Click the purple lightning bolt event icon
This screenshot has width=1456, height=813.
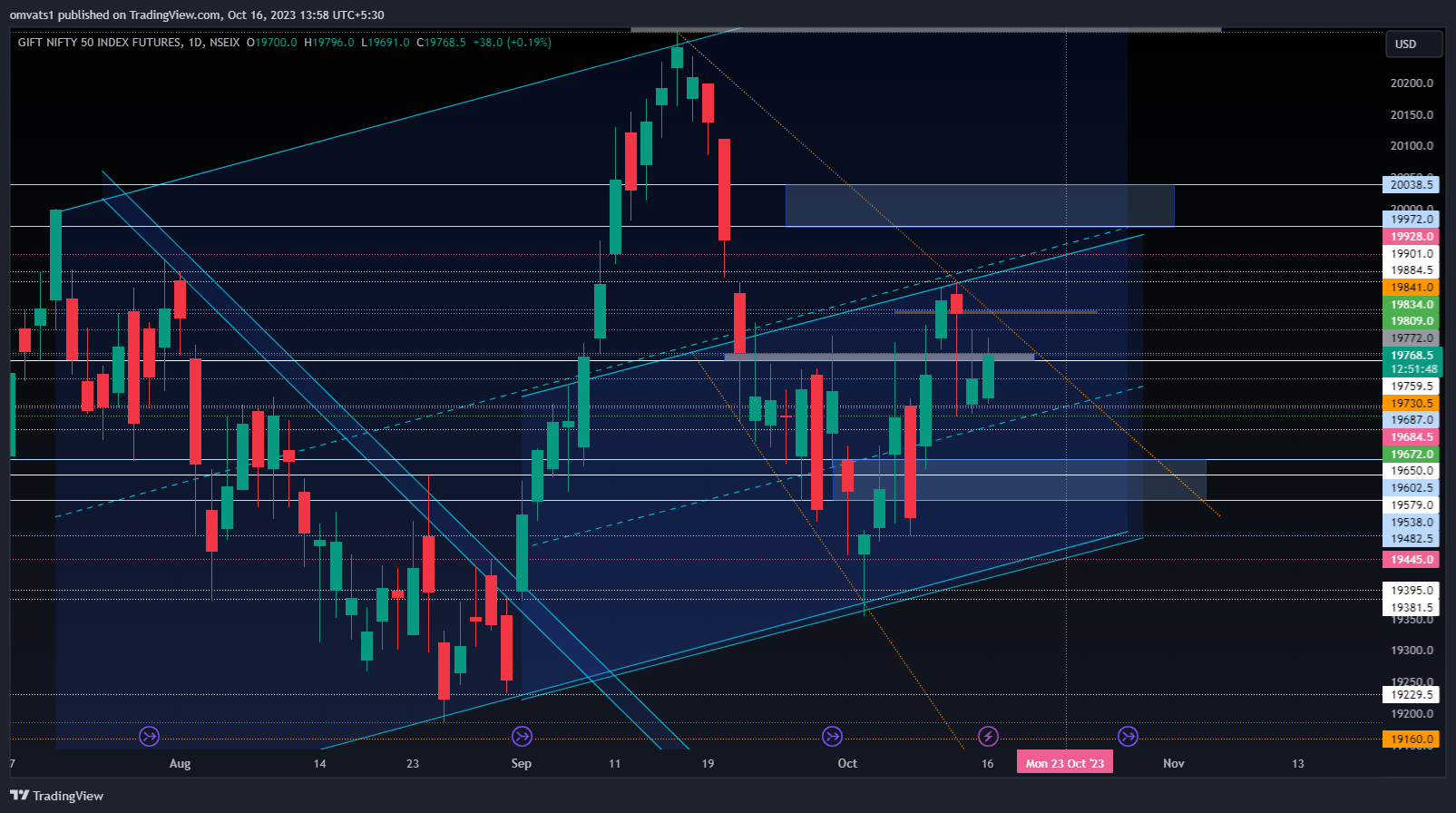pyautogui.click(x=988, y=736)
